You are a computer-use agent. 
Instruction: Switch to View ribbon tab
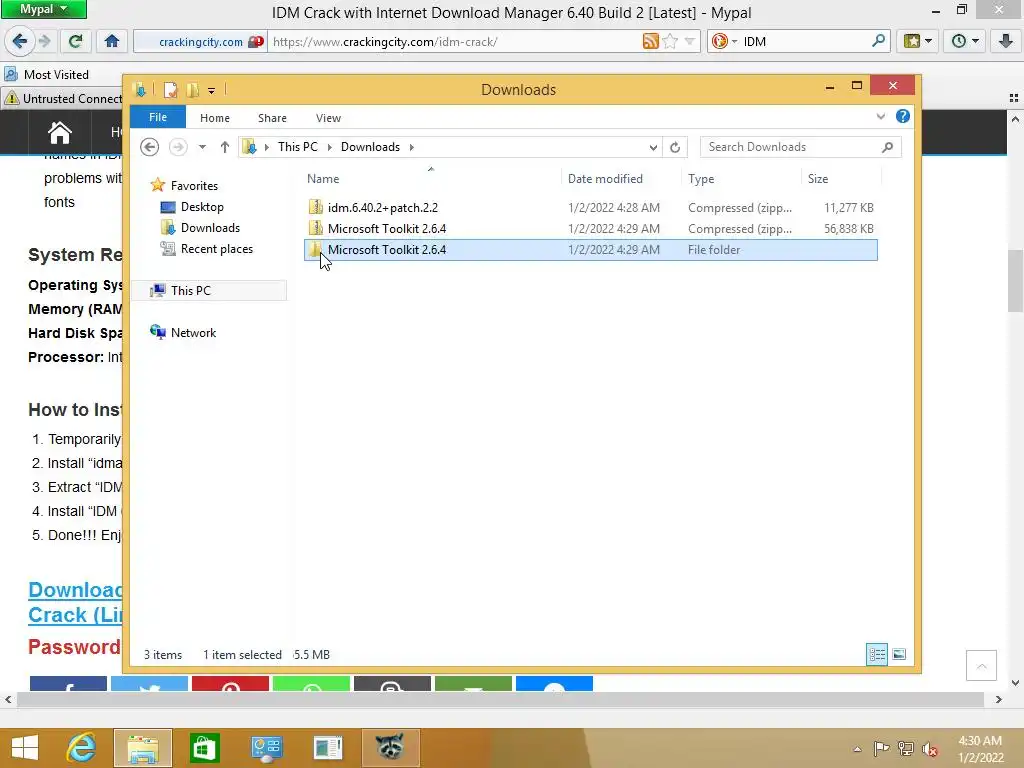328,118
